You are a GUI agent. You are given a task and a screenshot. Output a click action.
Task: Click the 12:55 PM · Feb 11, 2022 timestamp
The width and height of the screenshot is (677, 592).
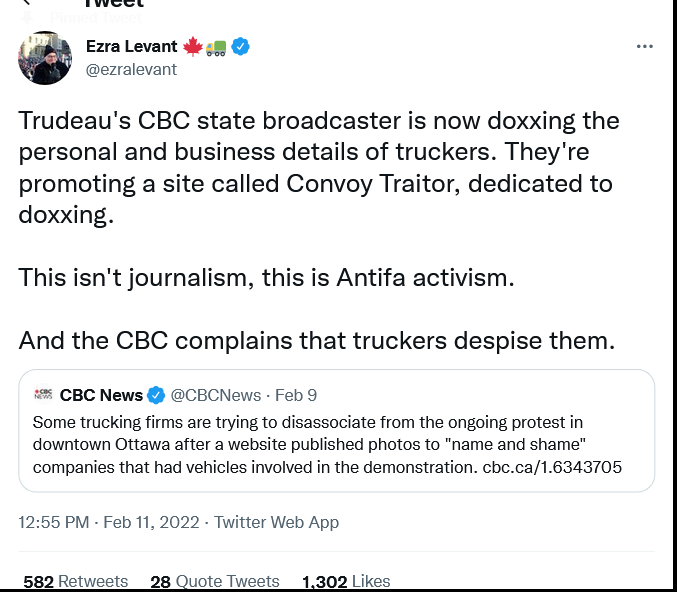pos(108,522)
